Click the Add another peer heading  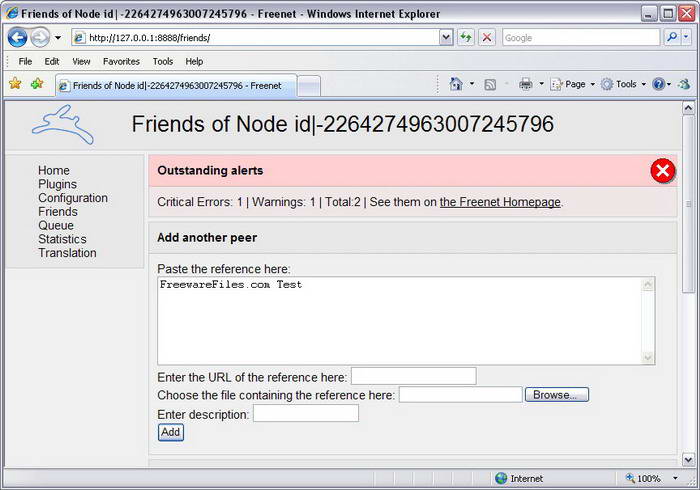pos(207,237)
